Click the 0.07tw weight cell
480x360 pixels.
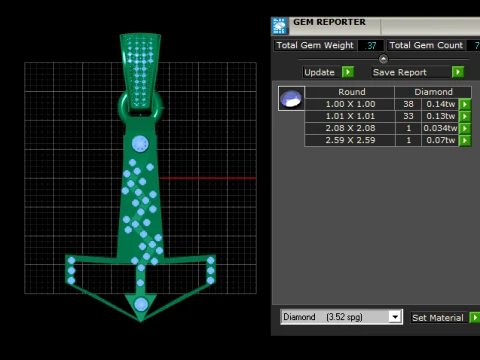pyautogui.click(x=440, y=140)
